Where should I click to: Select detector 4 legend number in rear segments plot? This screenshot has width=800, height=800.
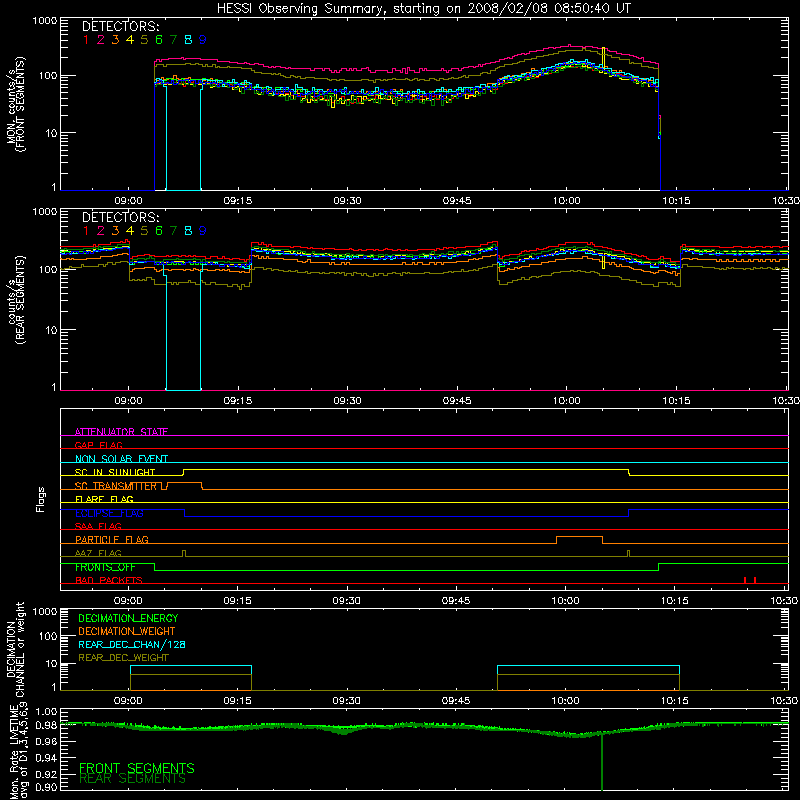tap(130, 231)
